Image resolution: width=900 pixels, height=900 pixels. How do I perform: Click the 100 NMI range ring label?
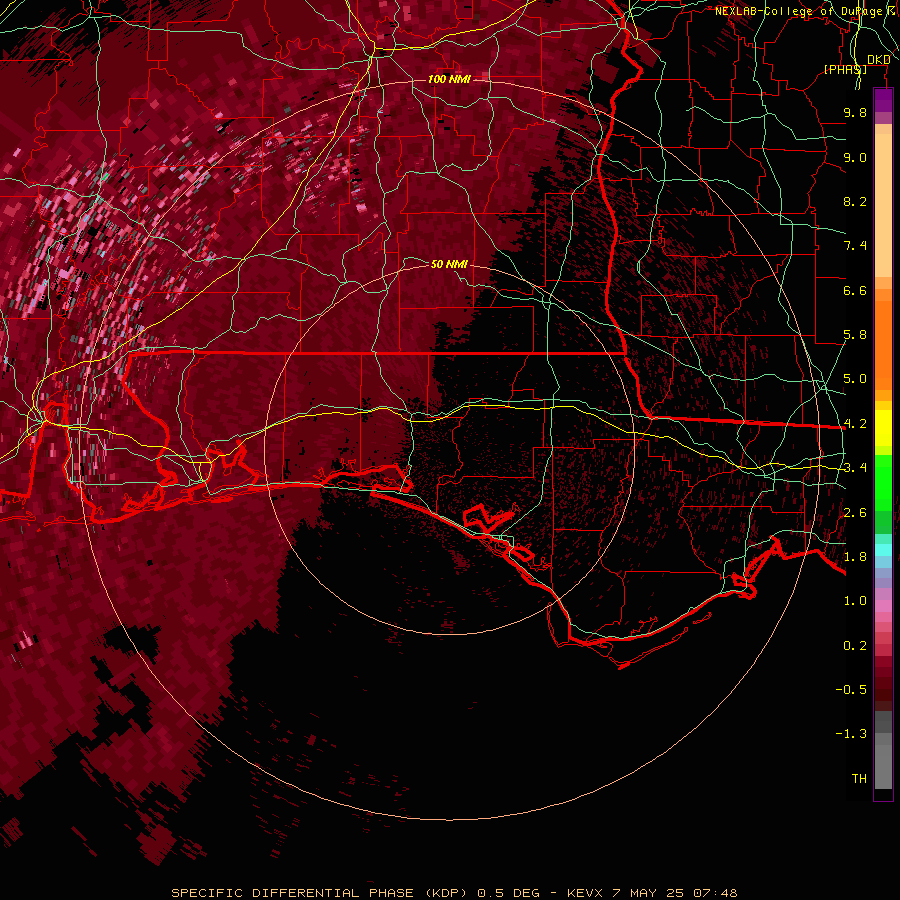pyautogui.click(x=449, y=79)
